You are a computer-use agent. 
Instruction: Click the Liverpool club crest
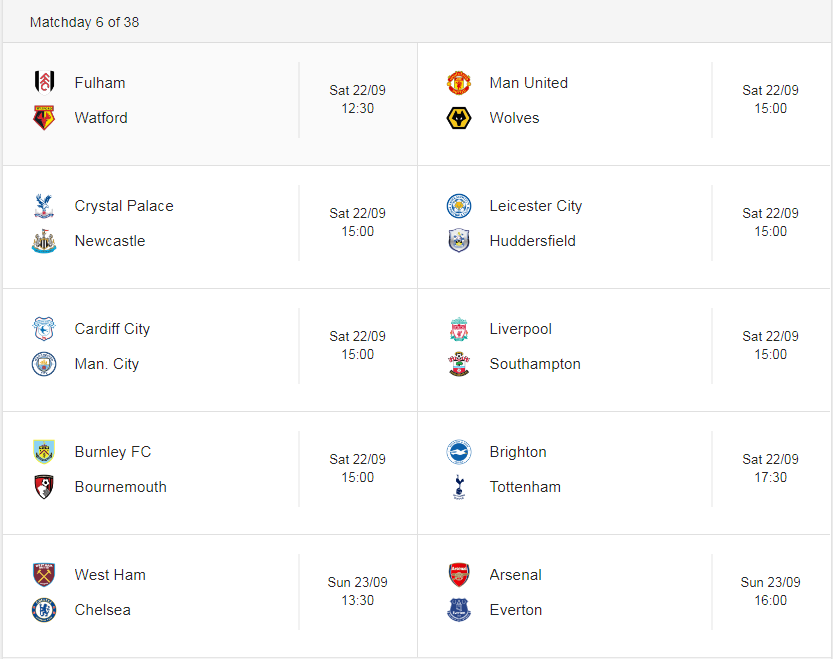click(x=459, y=329)
